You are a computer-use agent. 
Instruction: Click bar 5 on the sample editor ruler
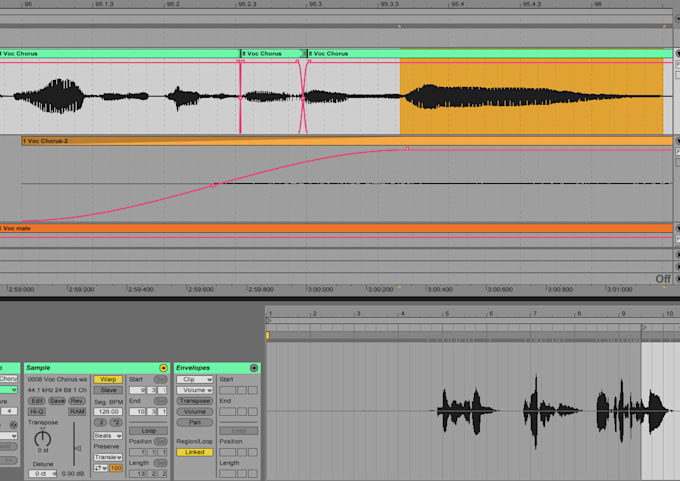(x=447, y=314)
